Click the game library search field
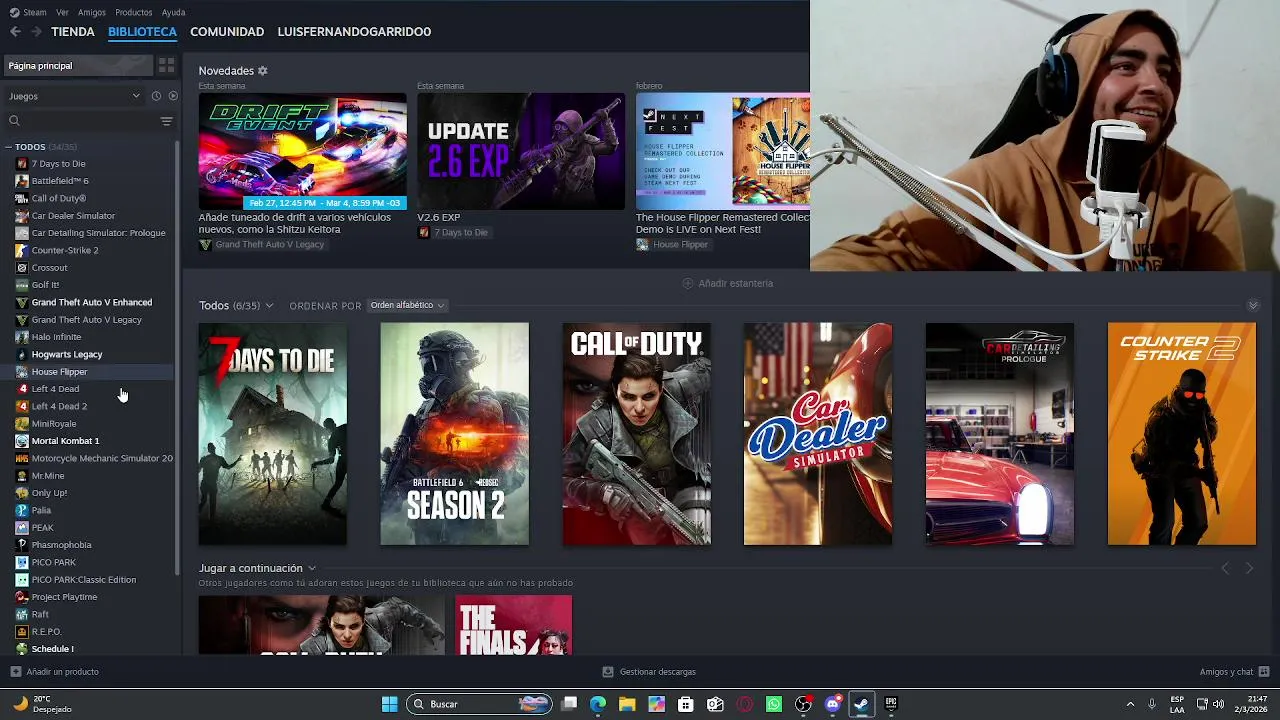1280x720 pixels. [82, 121]
